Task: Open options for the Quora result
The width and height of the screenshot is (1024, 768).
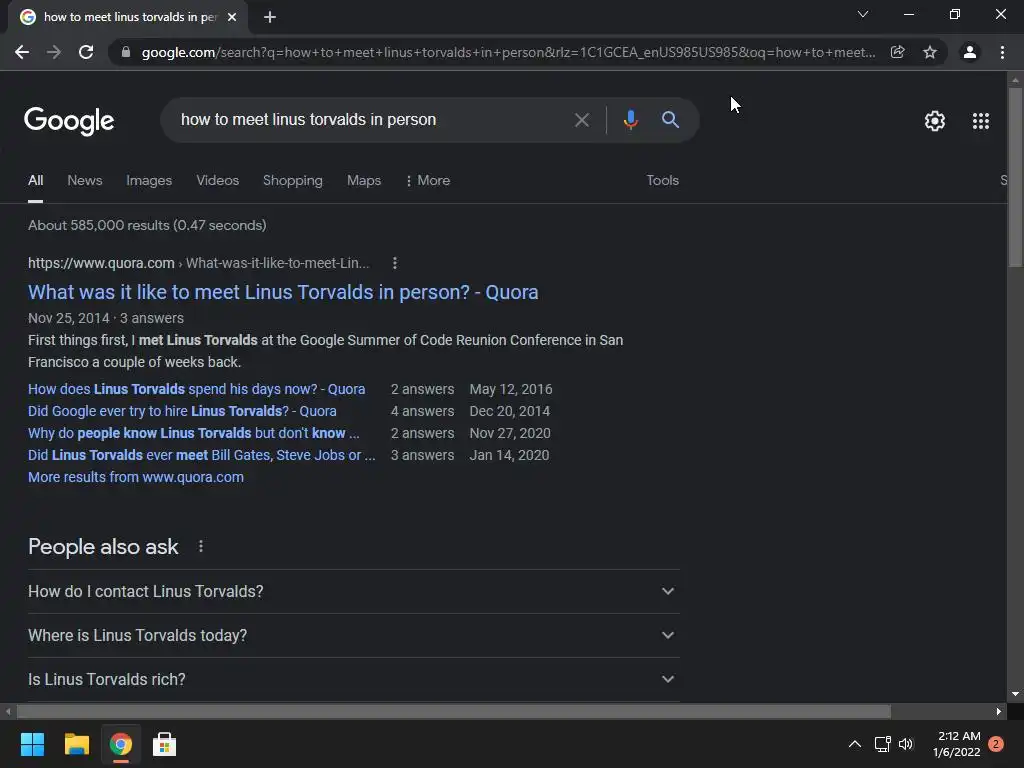Action: pyautogui.click(x=394, y=263)
